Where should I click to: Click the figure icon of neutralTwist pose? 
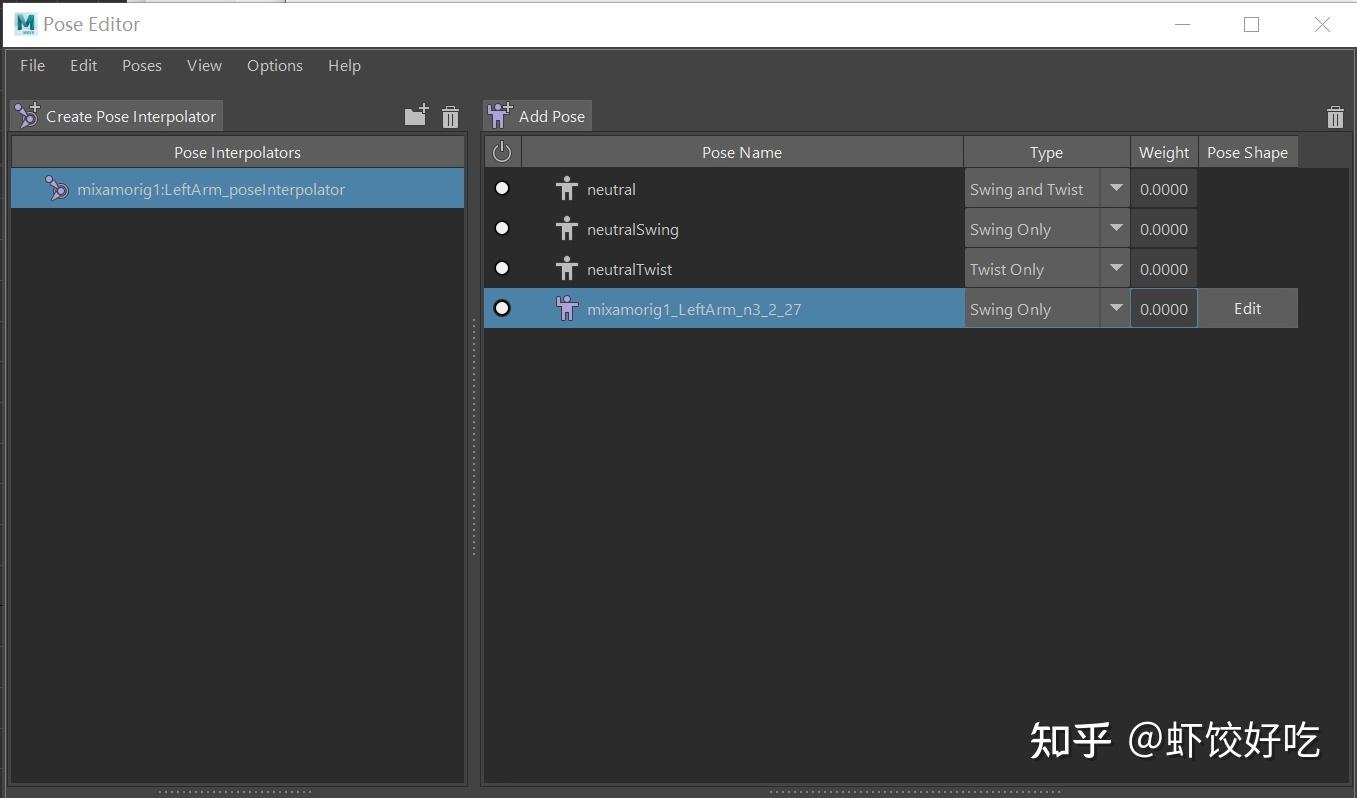click(567, 269)
